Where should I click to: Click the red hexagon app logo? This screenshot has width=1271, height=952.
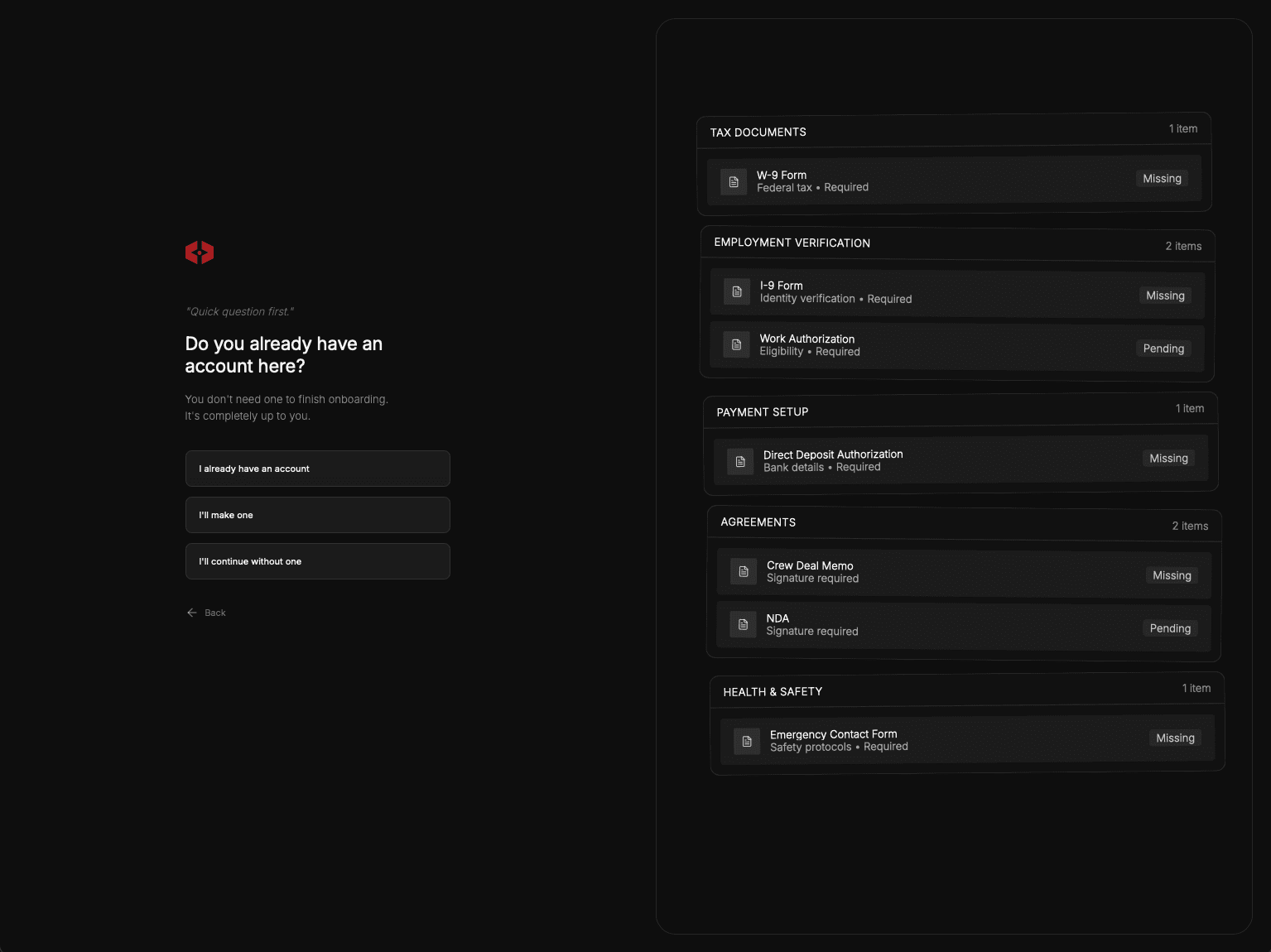pyautogui.click(x=200, y=252)
